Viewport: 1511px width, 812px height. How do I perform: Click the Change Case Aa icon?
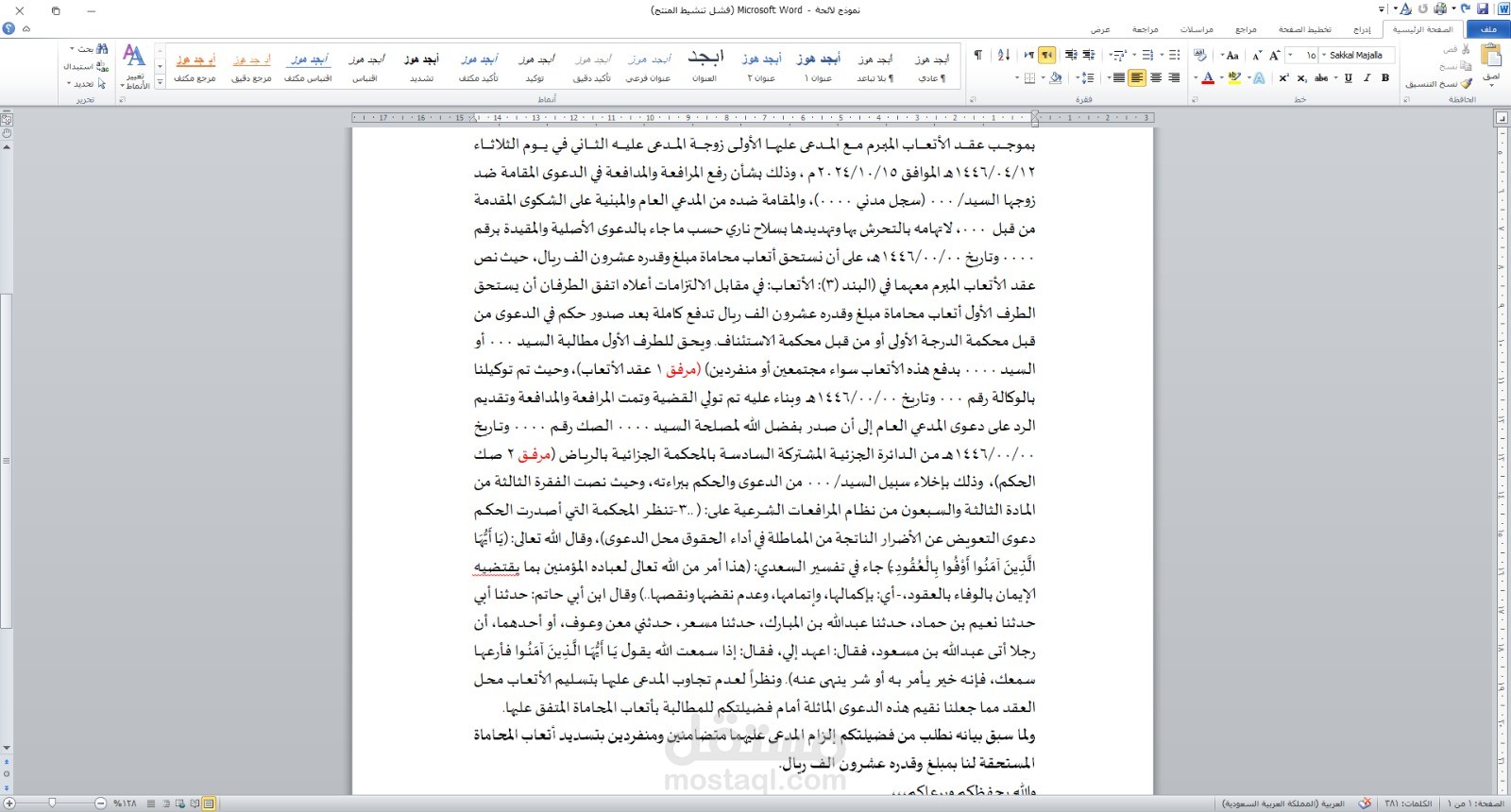[1232, 55]
